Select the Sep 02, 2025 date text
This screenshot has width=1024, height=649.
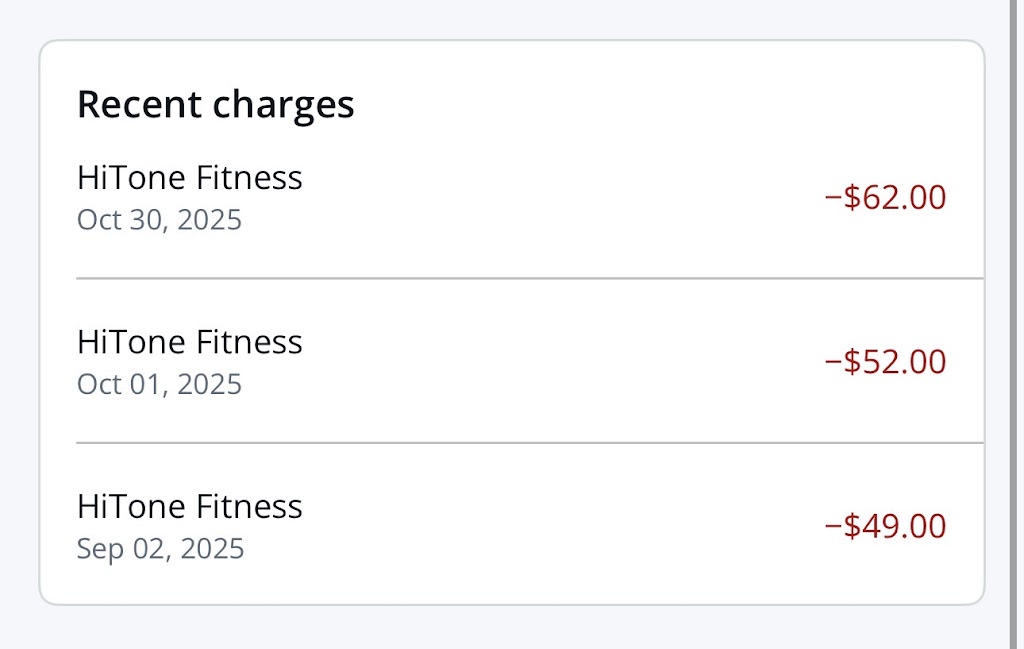[160, 548]
